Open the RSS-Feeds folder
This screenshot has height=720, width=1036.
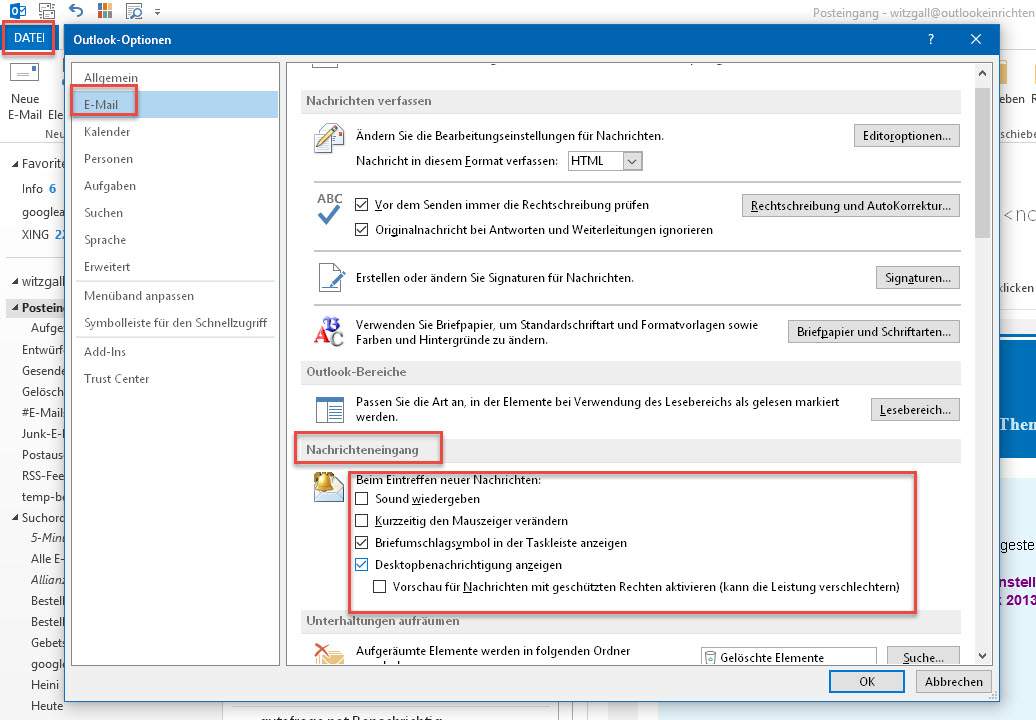(x=42, y=476)
